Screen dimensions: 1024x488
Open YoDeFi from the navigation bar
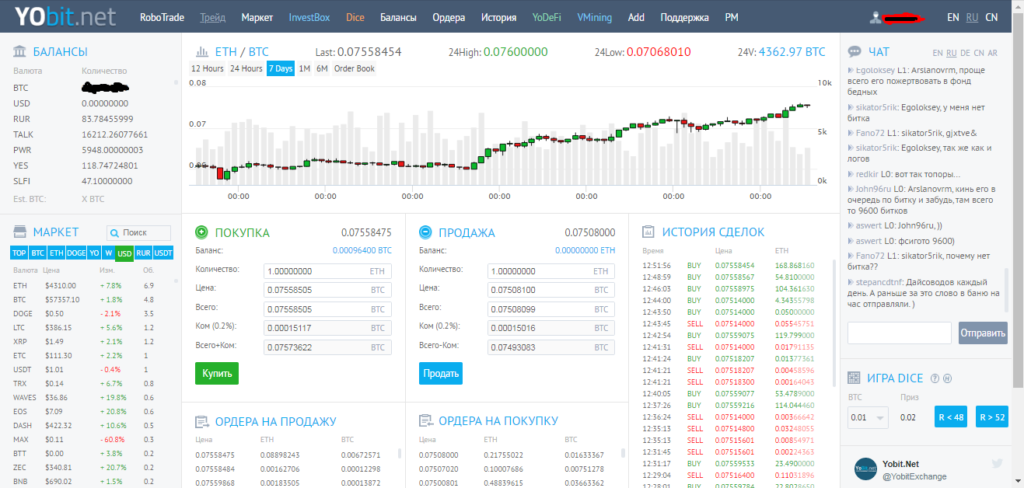(547, 18)
